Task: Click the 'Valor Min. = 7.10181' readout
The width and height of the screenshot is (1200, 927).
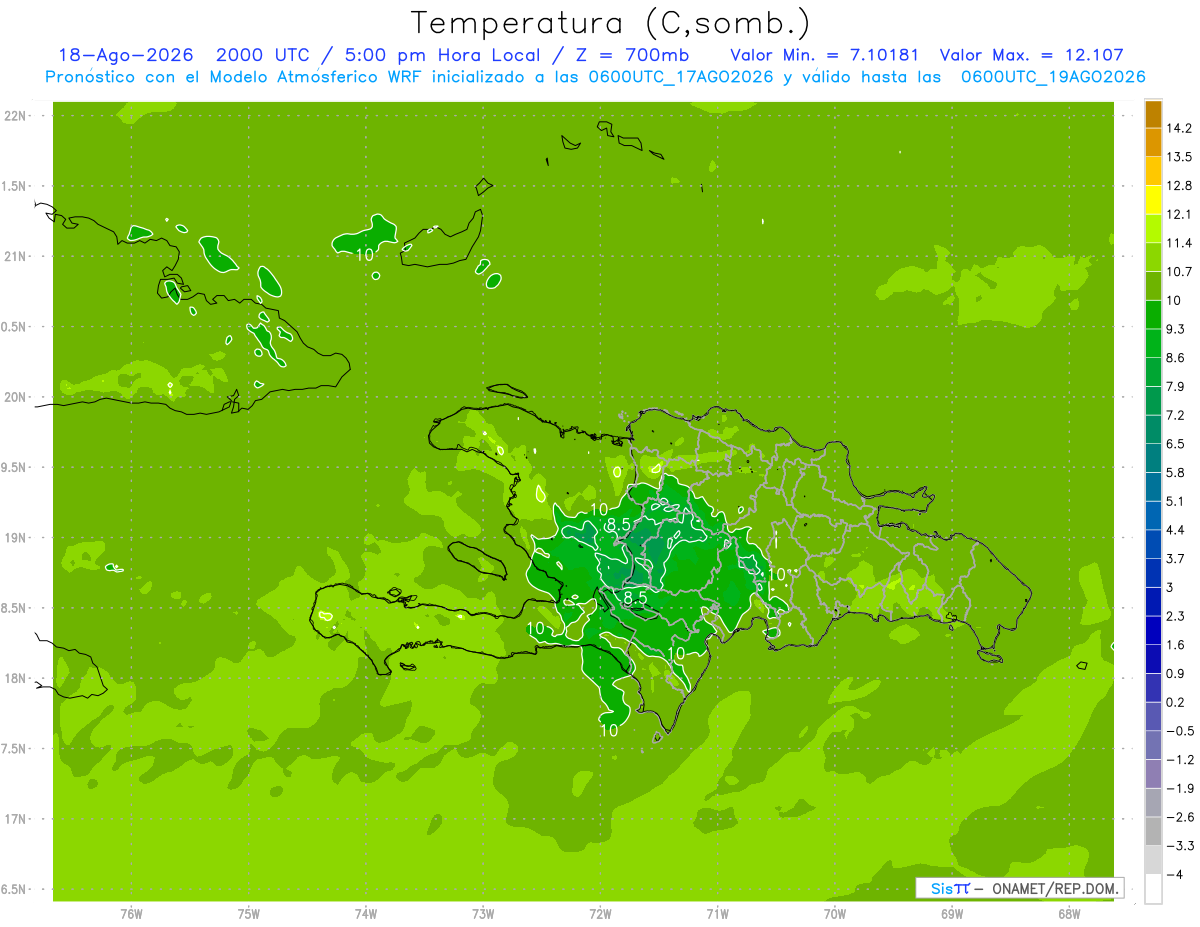Action: [x=824, y=55]
